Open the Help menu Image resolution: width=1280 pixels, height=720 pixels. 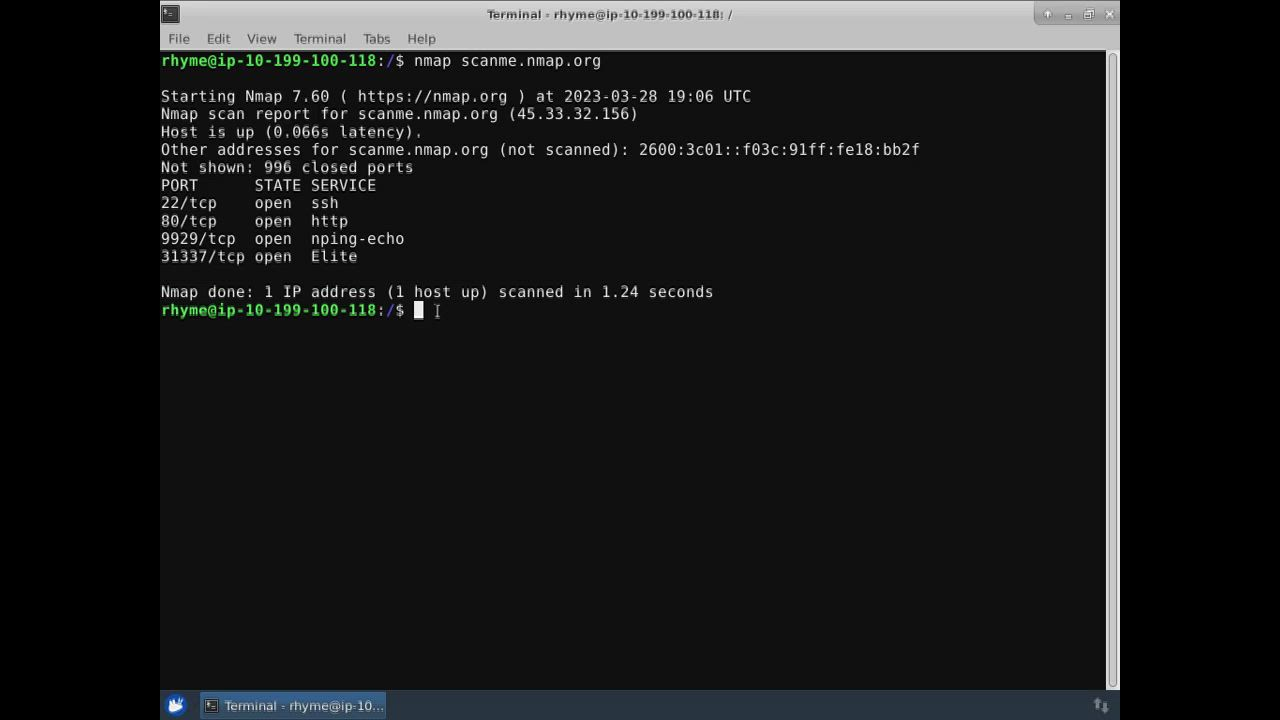pyautogui.click(x=421, y=39)
